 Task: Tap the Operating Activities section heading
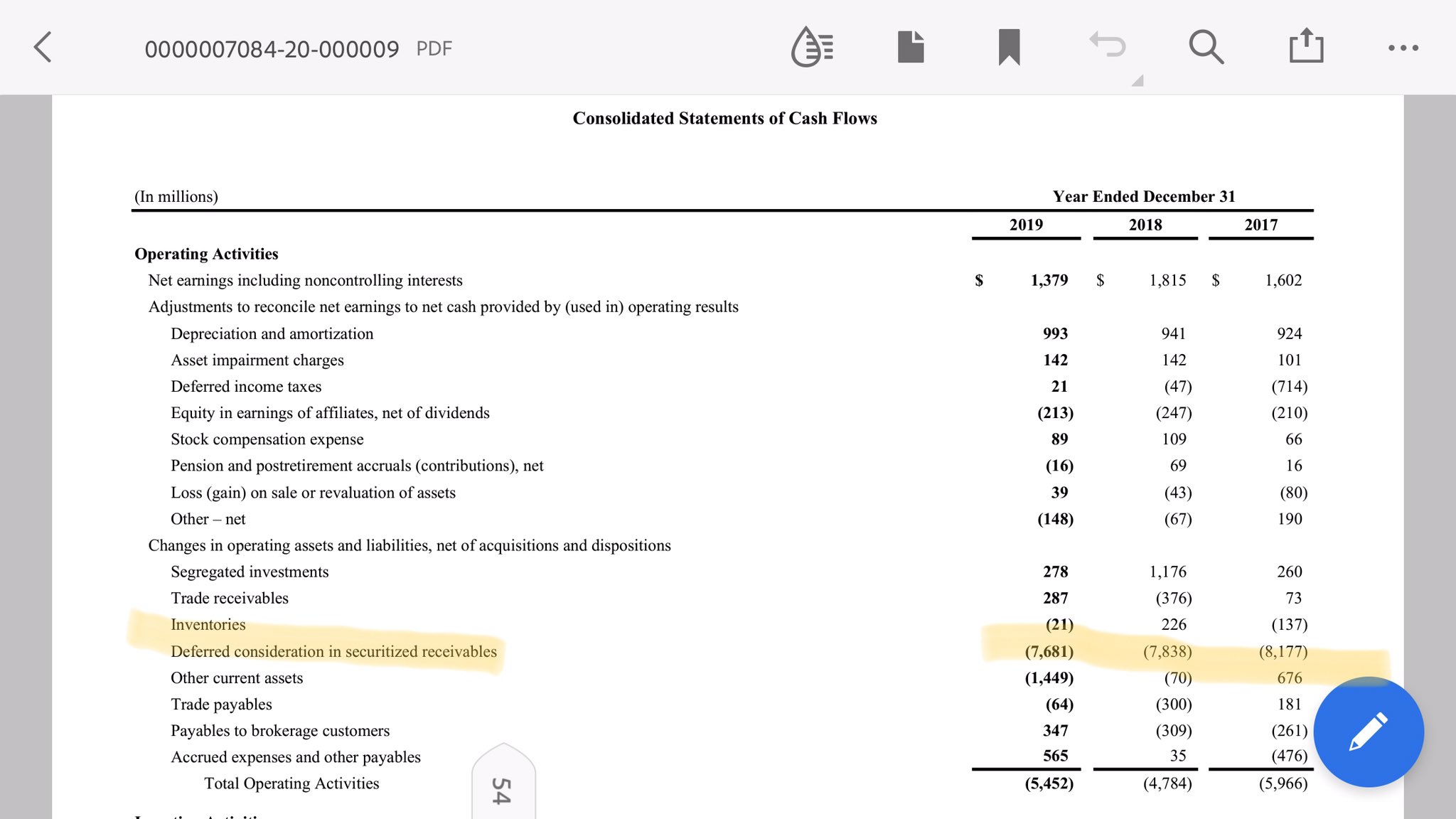click(x=206, y=254)
